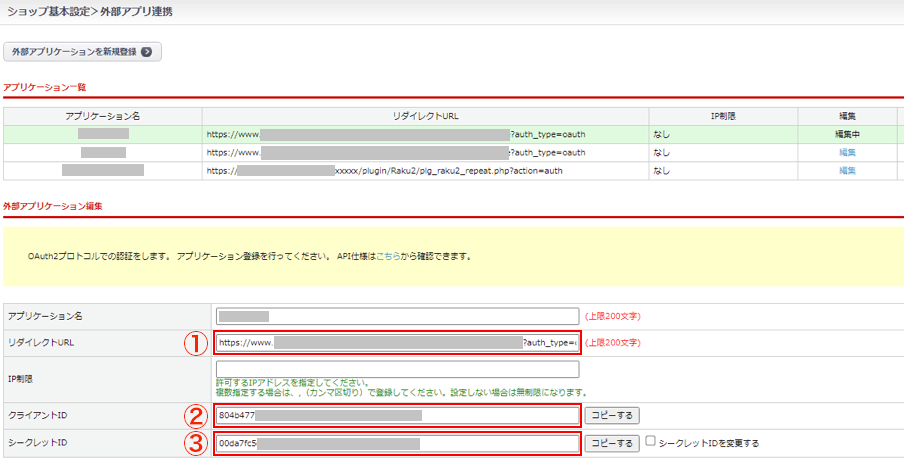
Task: Click the arrow icon on the new registration button
Action: point(146,52)
